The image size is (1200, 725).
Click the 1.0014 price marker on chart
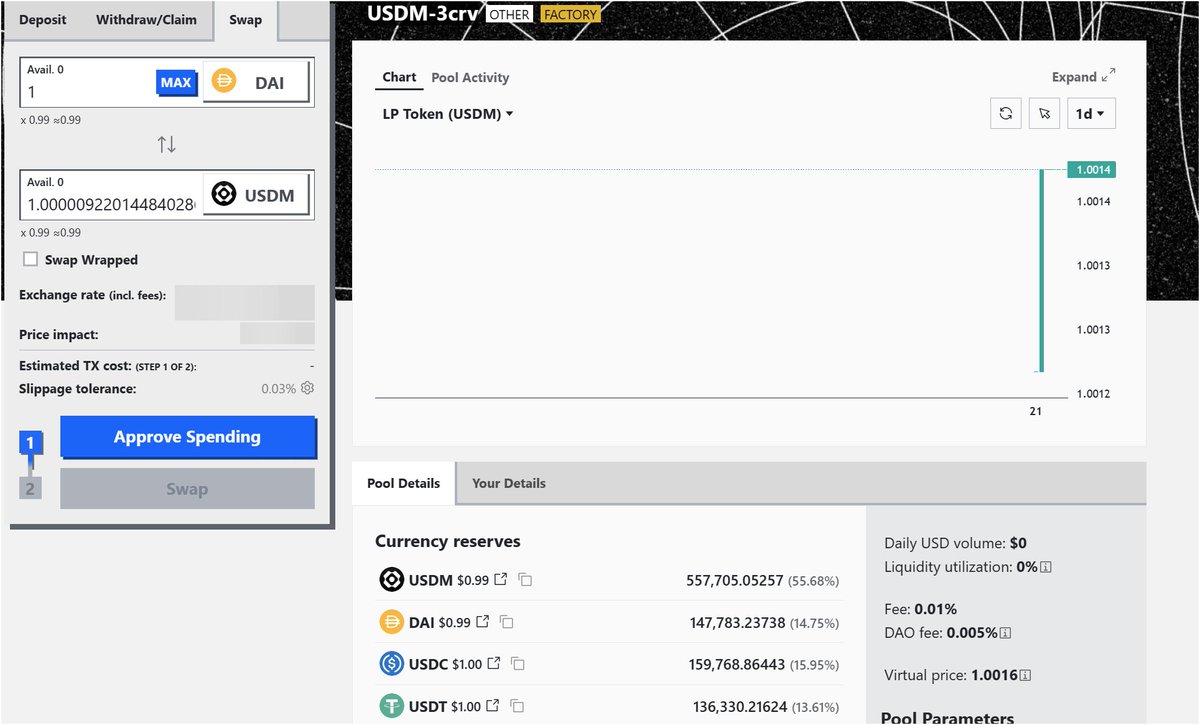1091,170
